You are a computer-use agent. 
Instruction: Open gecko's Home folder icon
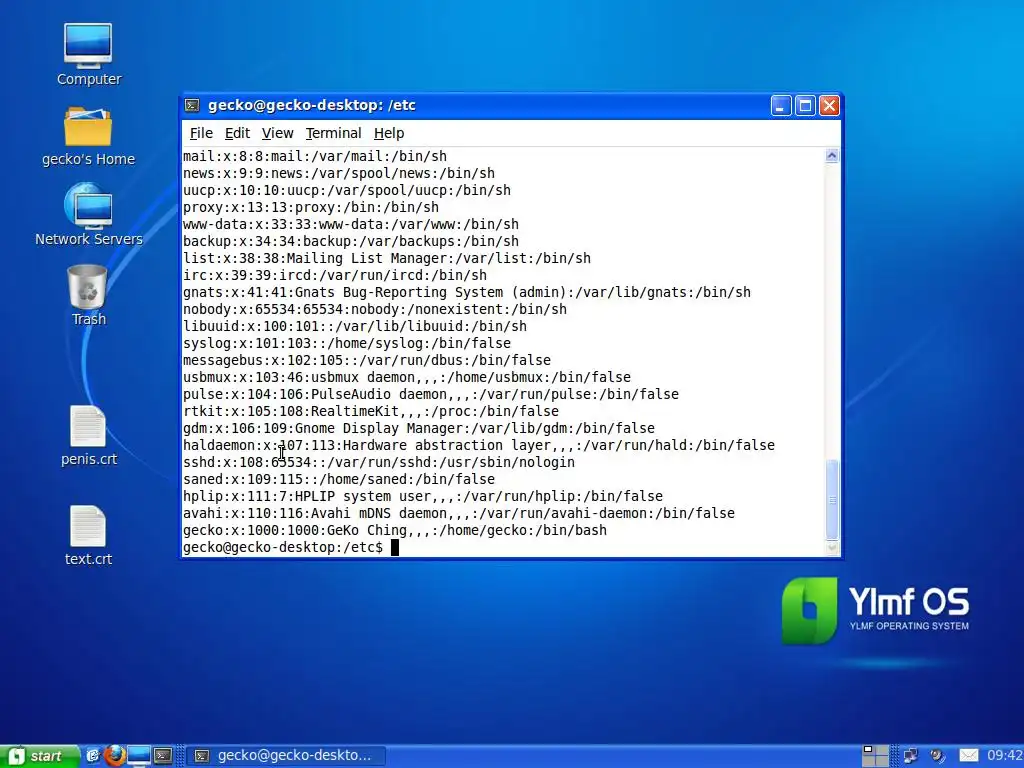click(x=88, y=136)
